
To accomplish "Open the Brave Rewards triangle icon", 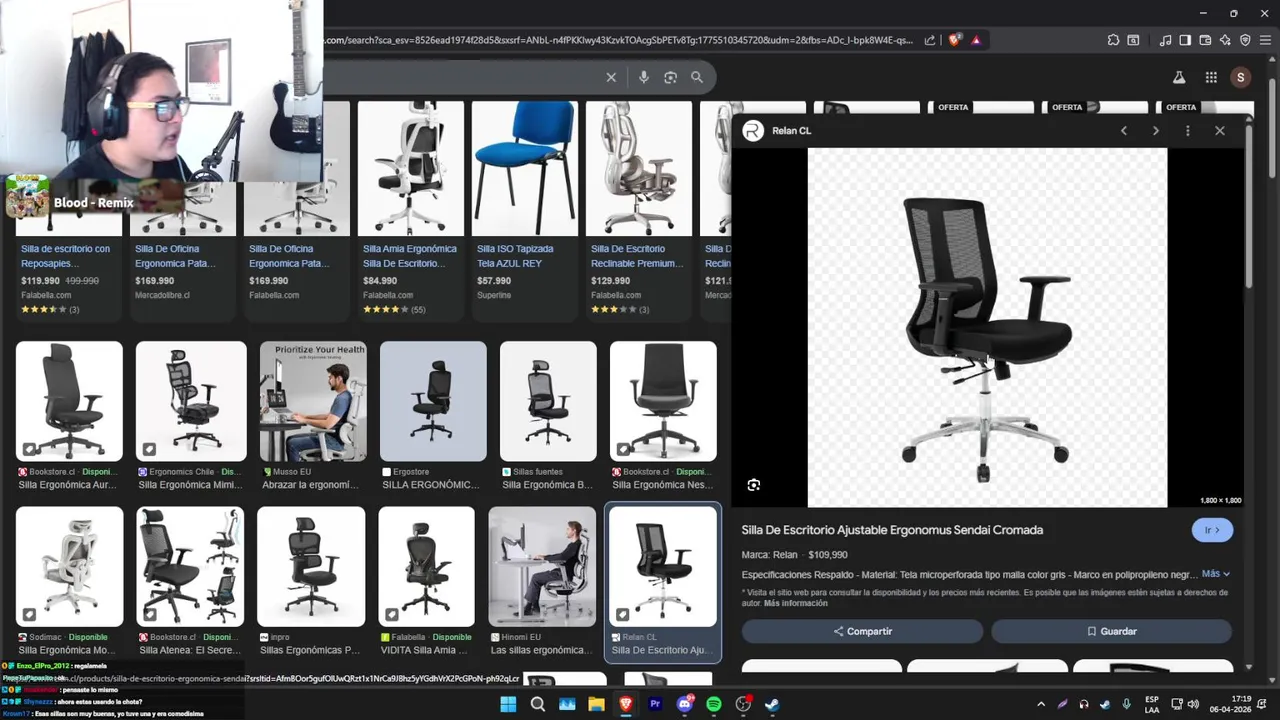I will point(976,40).
